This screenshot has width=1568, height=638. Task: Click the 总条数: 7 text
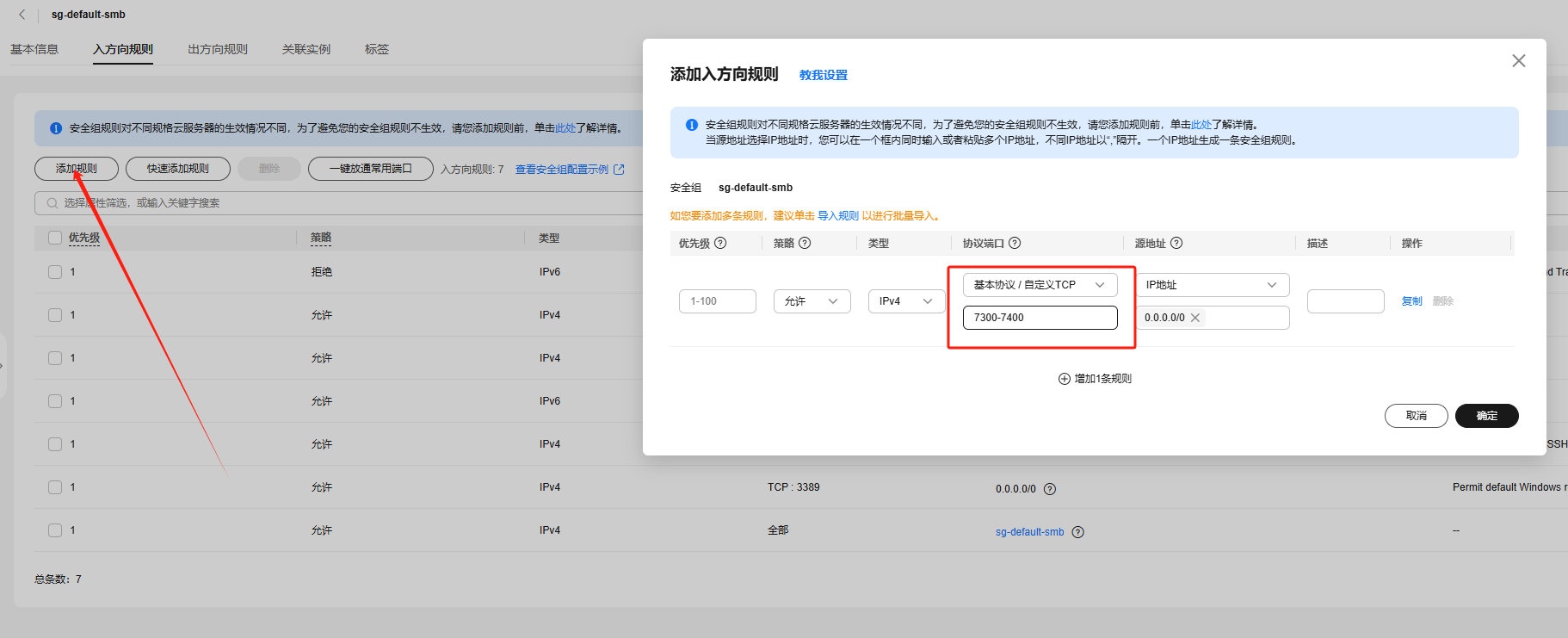[58, 579]
